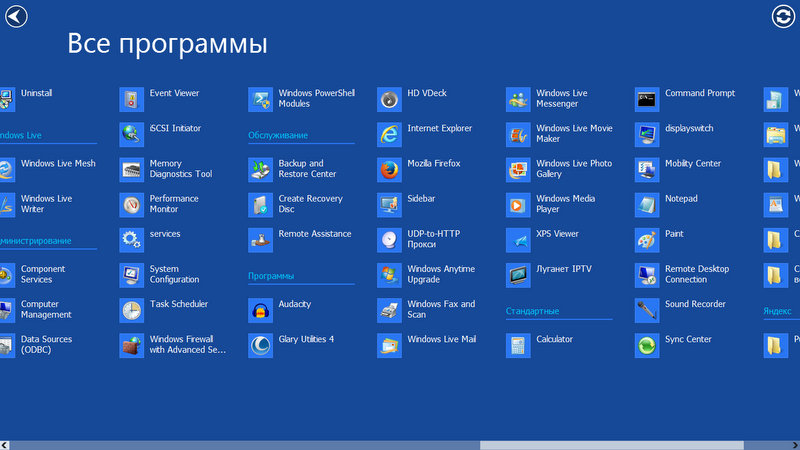Launch Windows Media Player icon

tap(518, 205)
